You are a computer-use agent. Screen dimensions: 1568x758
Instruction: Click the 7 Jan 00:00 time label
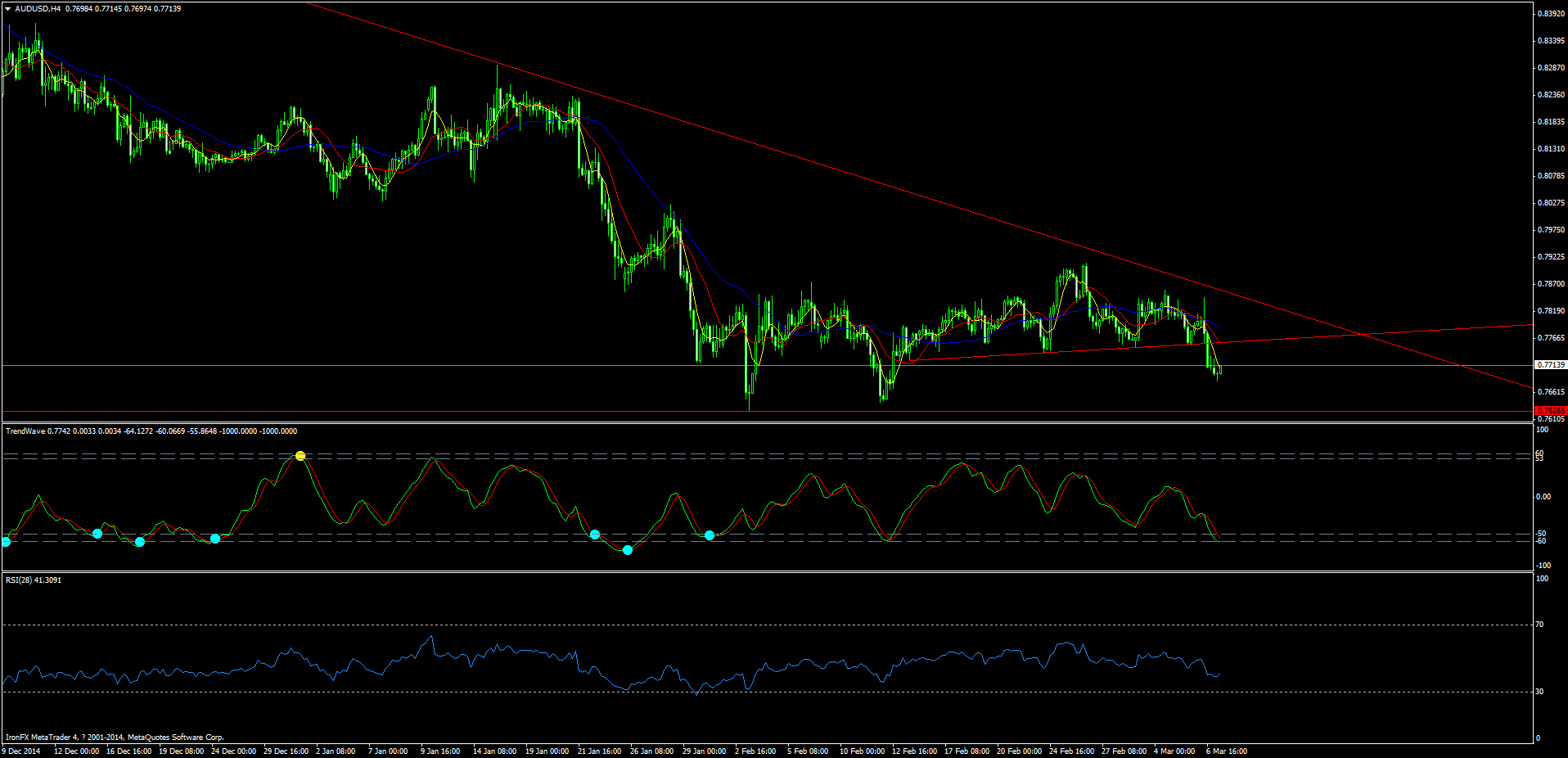388,751
